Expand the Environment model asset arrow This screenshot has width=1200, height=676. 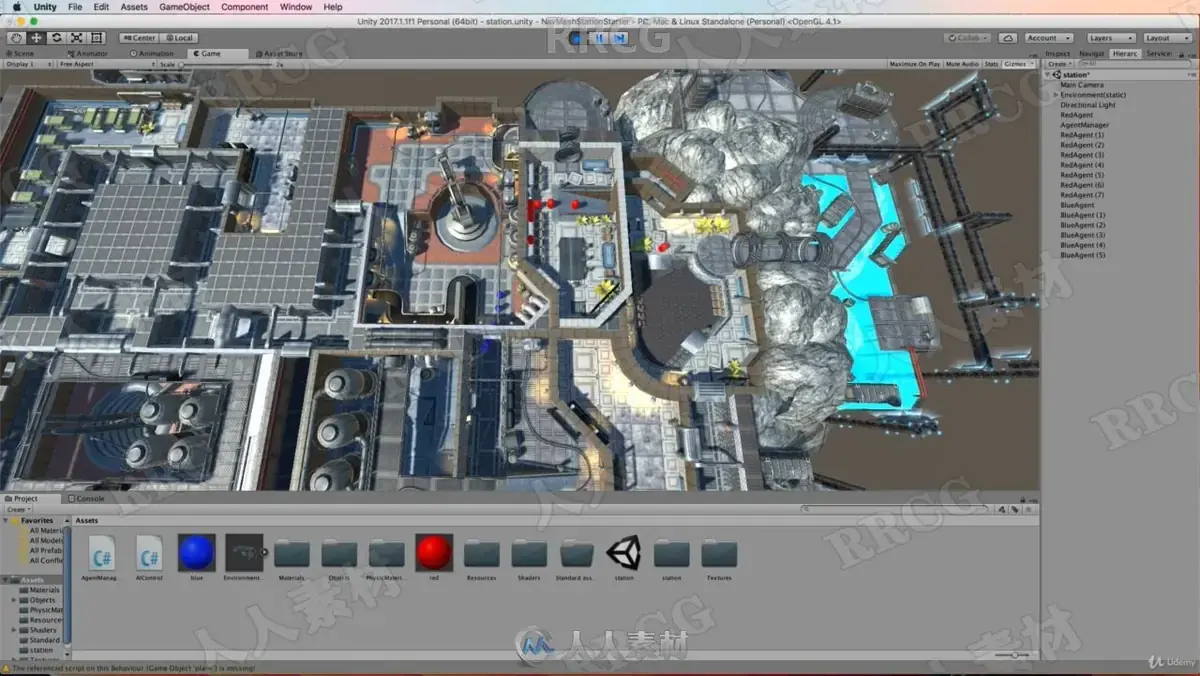pos(265,551)
